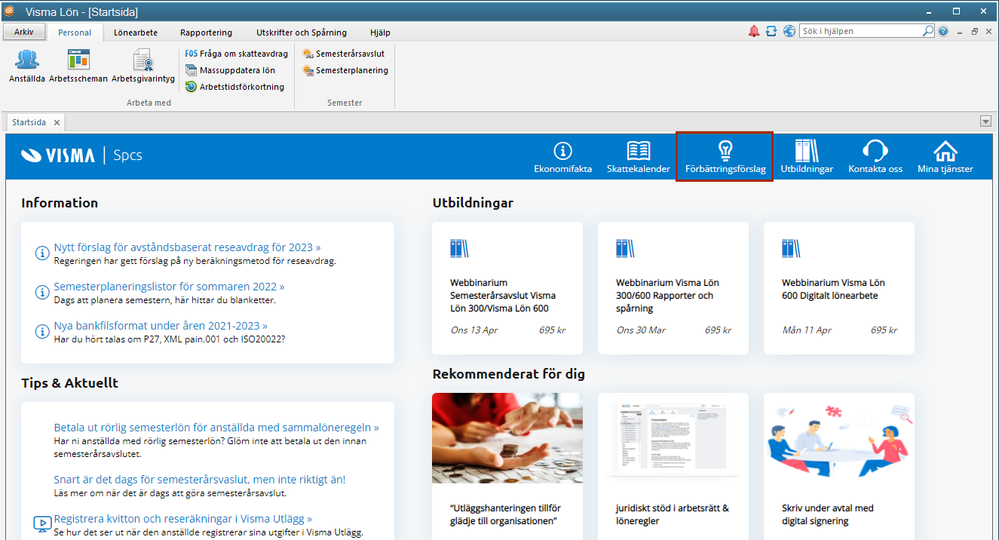Click Fråga om skatteavdrag

coord(236,53)
